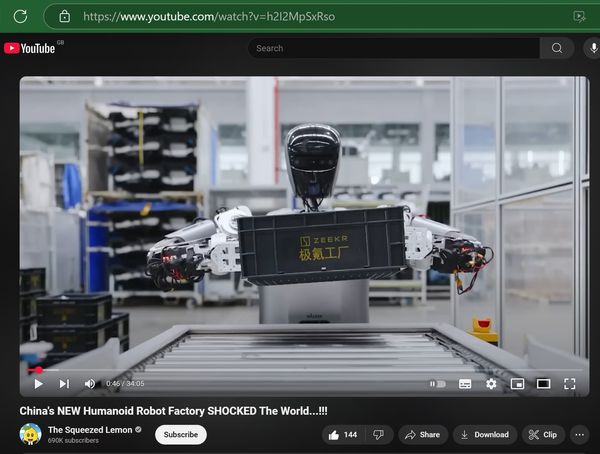
Task: Open the more actions three-dot menu
Action: pyautogui.click(x=580, y=435)
